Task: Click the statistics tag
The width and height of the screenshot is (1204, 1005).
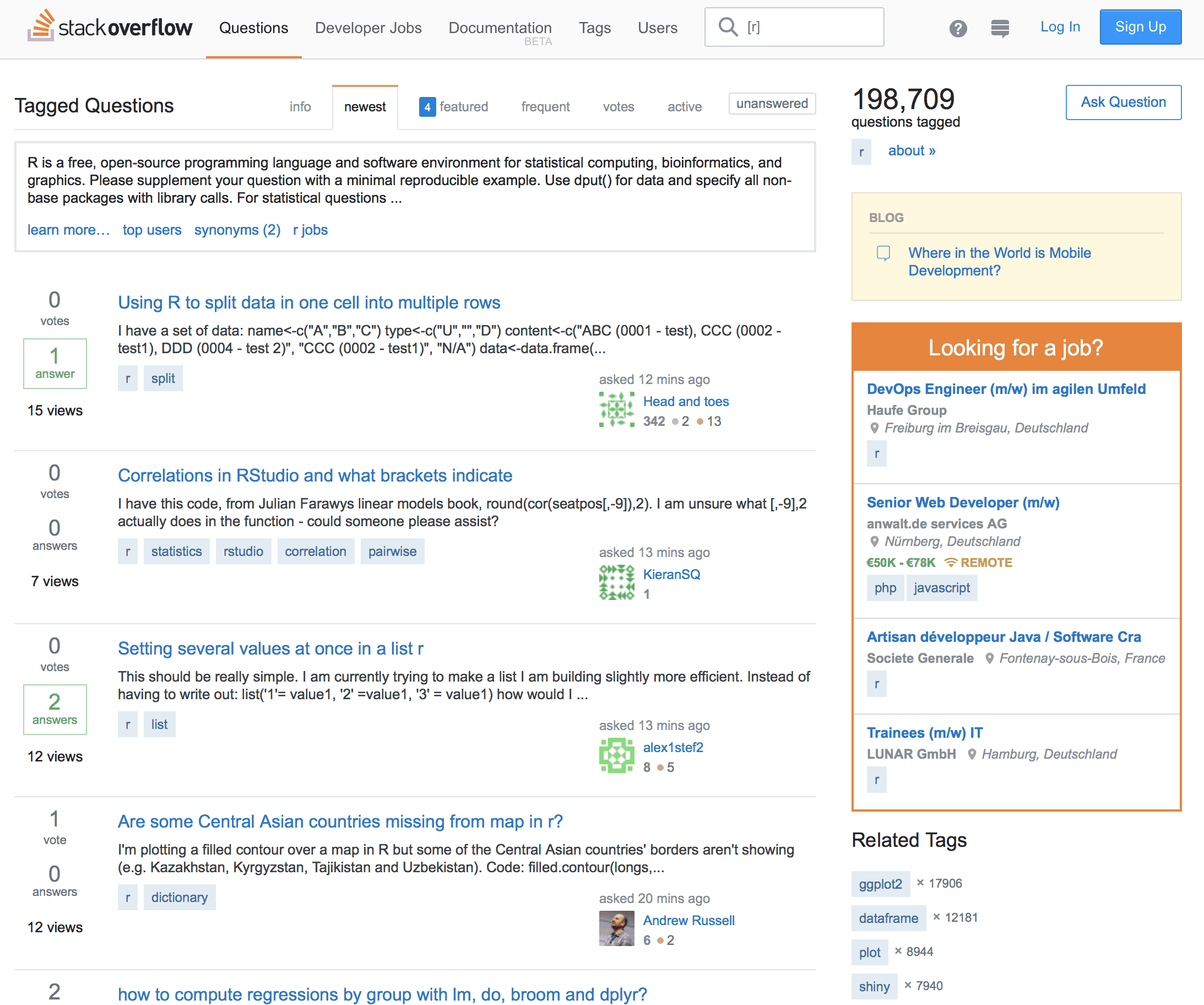Action: [x=177, y=552]
